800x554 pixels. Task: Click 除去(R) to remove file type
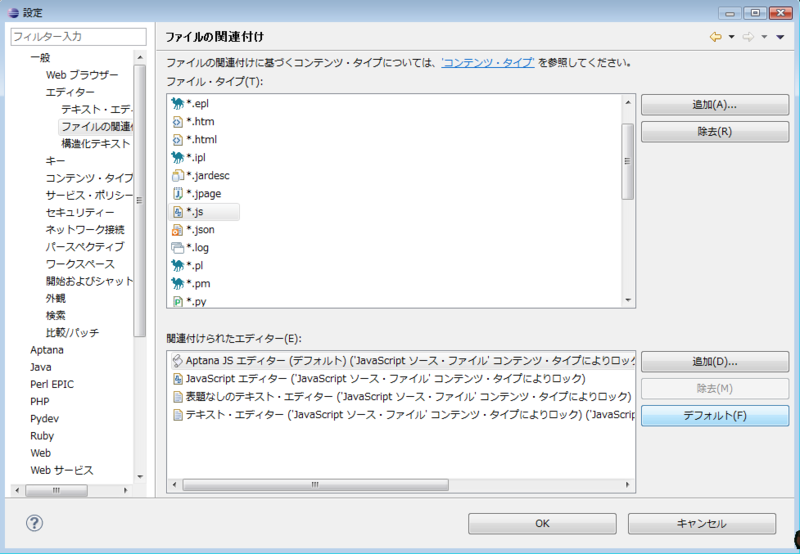[715, 132]
